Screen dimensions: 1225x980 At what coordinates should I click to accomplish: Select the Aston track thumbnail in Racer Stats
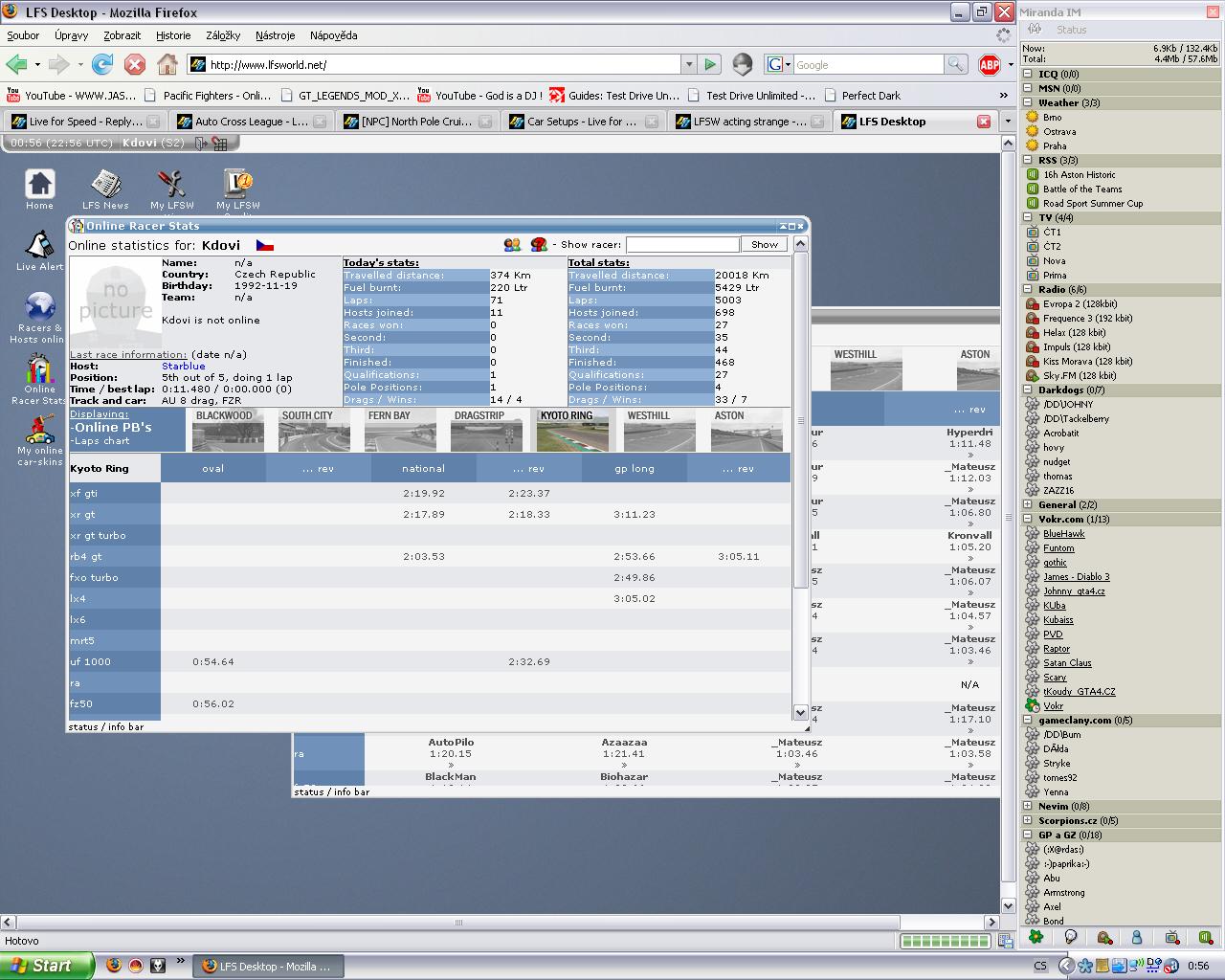pyautogui.click(x=746, y=431)
